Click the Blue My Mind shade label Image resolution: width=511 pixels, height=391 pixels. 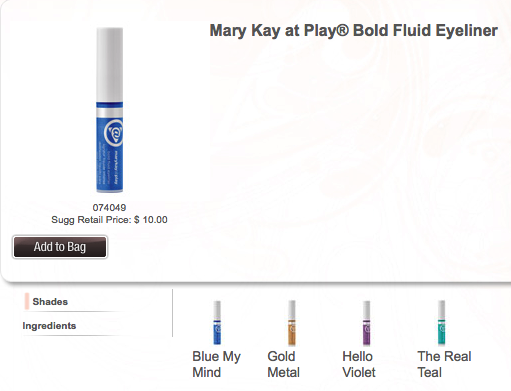(216, 364)
